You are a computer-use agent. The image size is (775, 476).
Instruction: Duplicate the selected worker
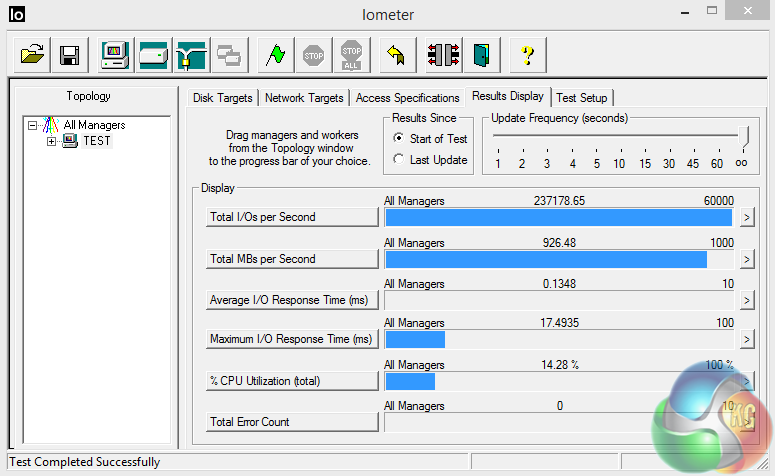(229, 55)
